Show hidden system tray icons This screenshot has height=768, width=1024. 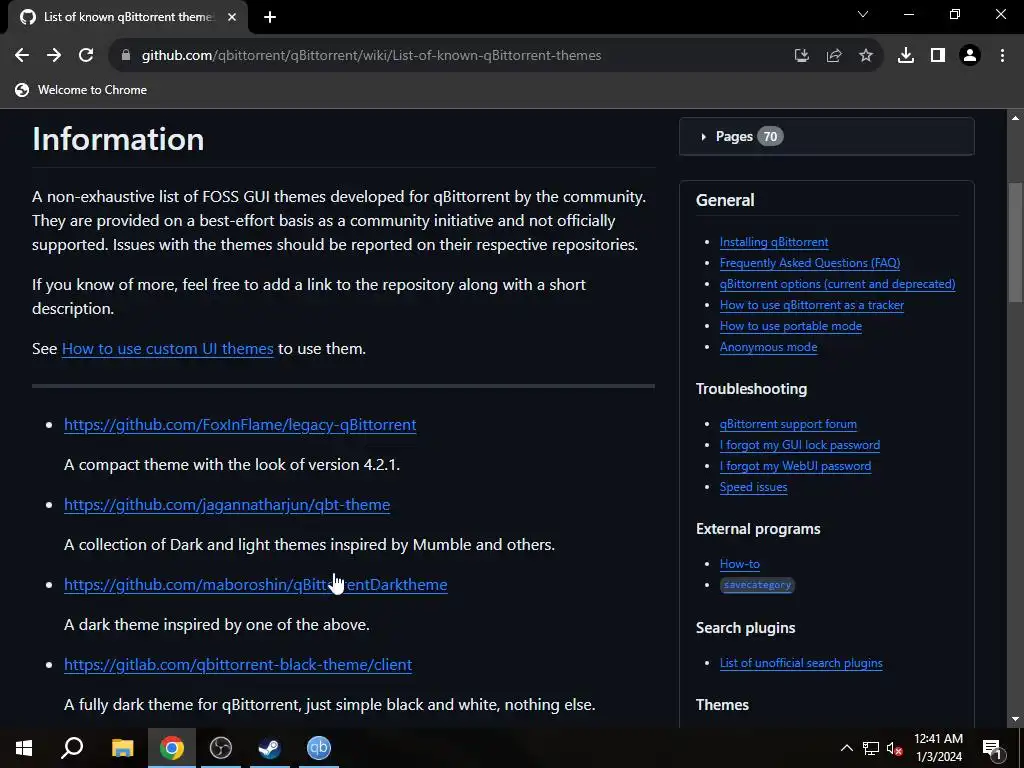tap(846, 748)
